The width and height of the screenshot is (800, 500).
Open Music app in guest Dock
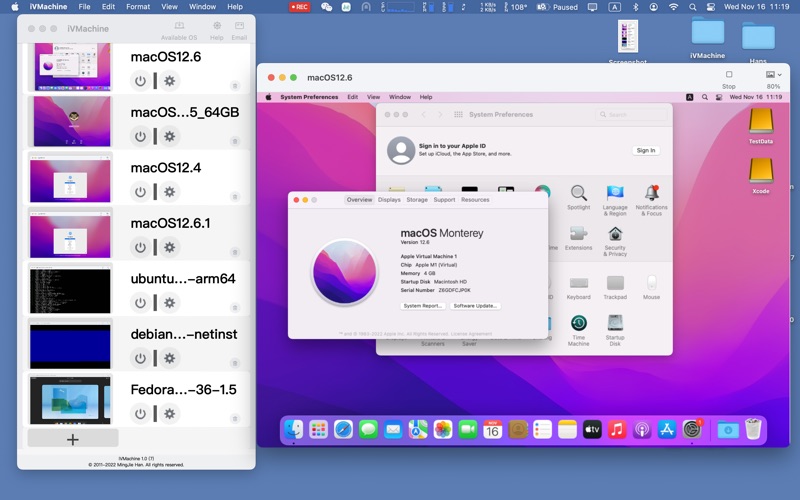tap(617, 430)
